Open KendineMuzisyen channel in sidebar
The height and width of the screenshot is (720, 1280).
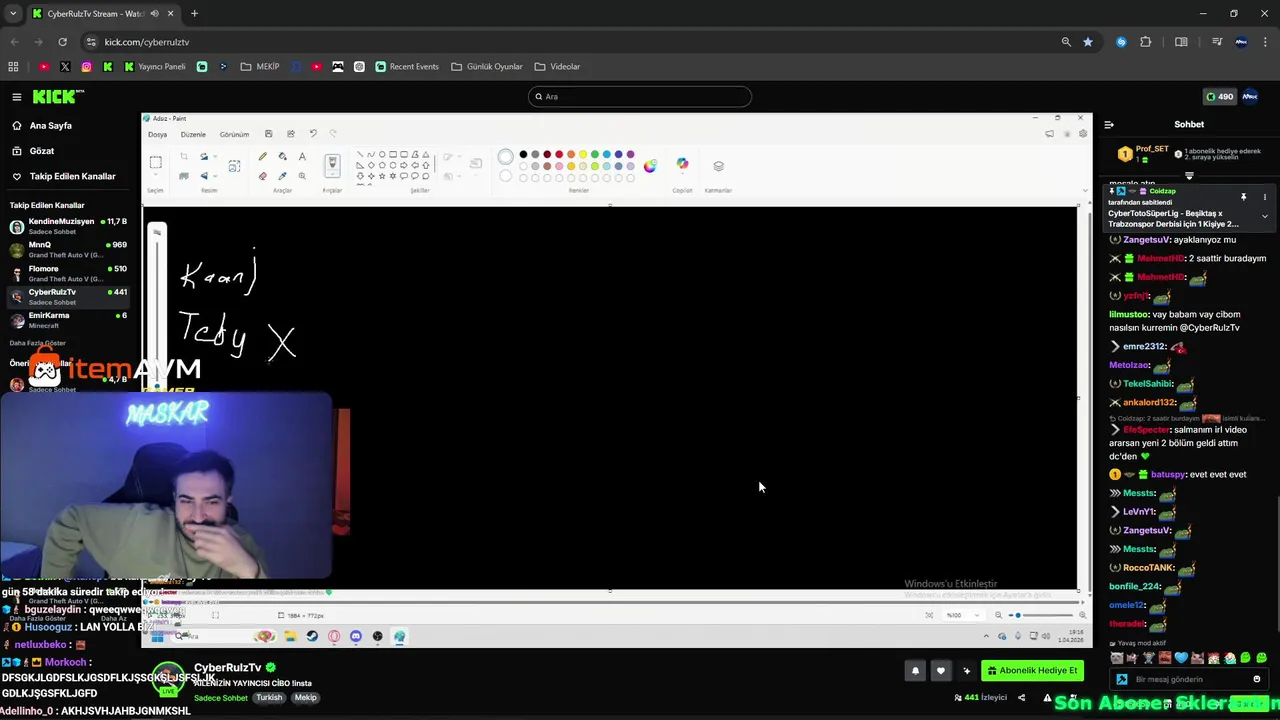(x=66, y=226)
